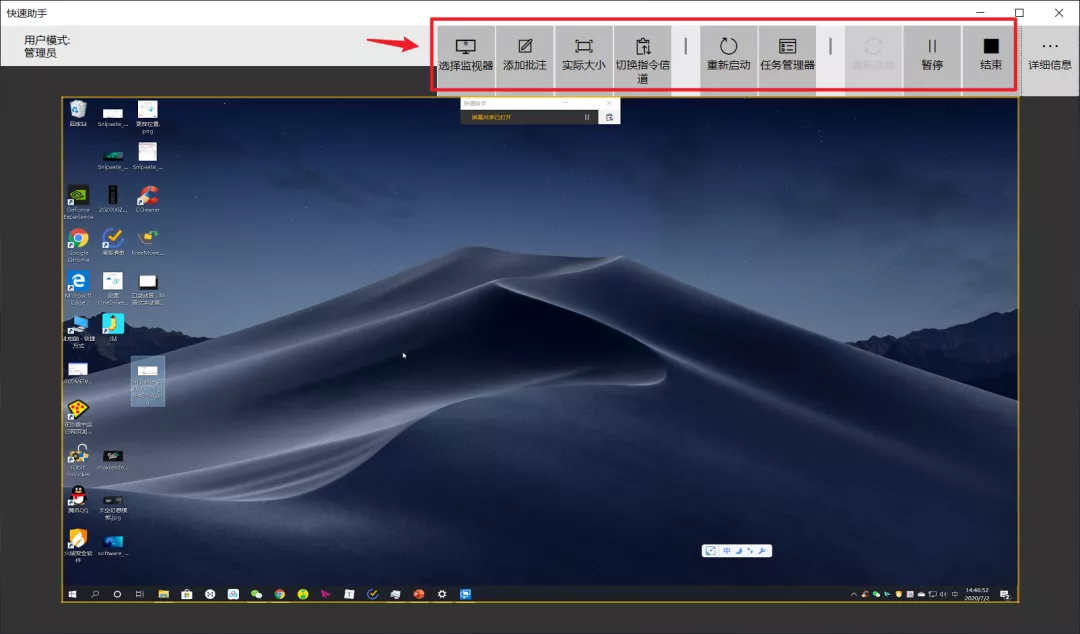
Task: Select the FreeMove desktop shortcut
Action: click(x=147, y=243)
